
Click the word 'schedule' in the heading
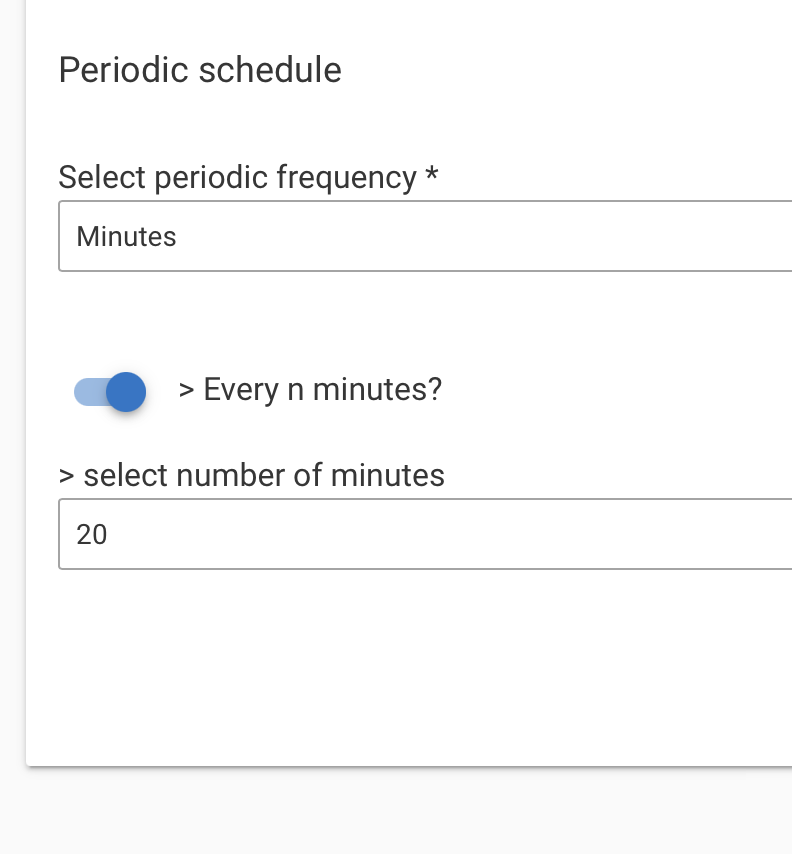(270, 70)
